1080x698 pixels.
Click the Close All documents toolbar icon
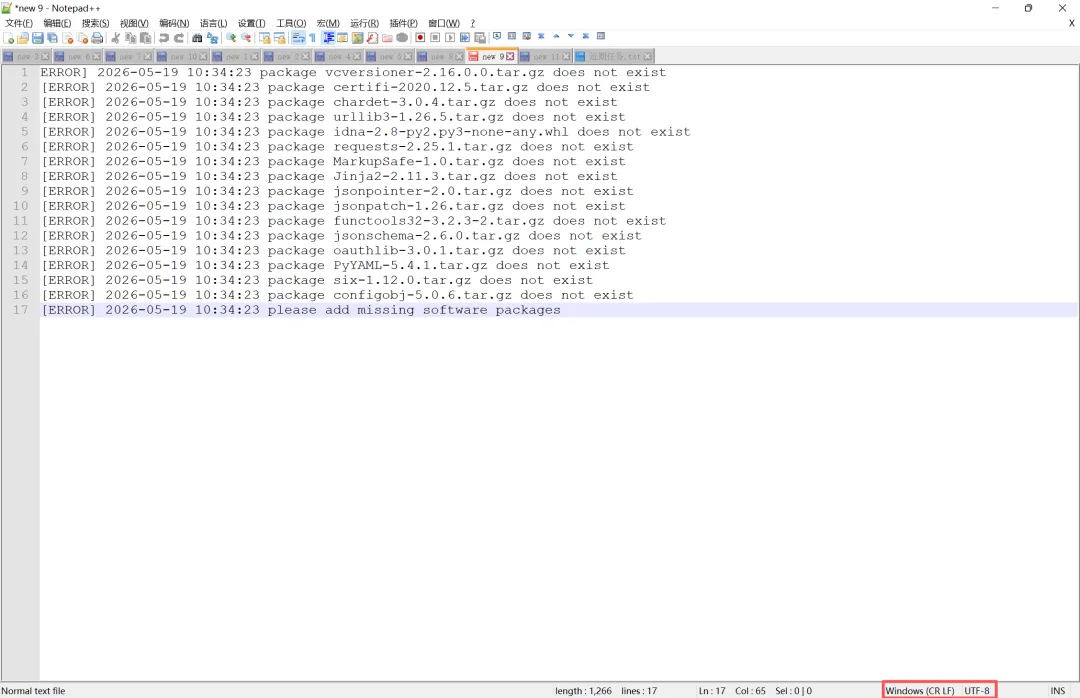tap(82, 38)
